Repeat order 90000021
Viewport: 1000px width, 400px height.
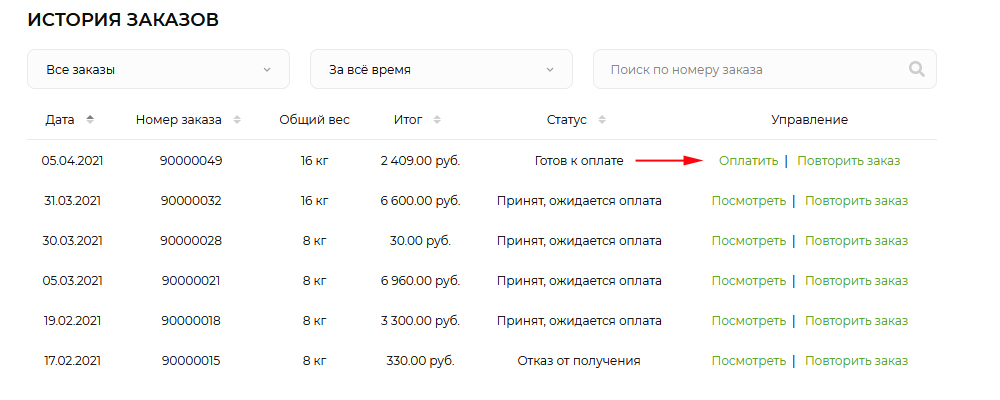tap(856, 280)
